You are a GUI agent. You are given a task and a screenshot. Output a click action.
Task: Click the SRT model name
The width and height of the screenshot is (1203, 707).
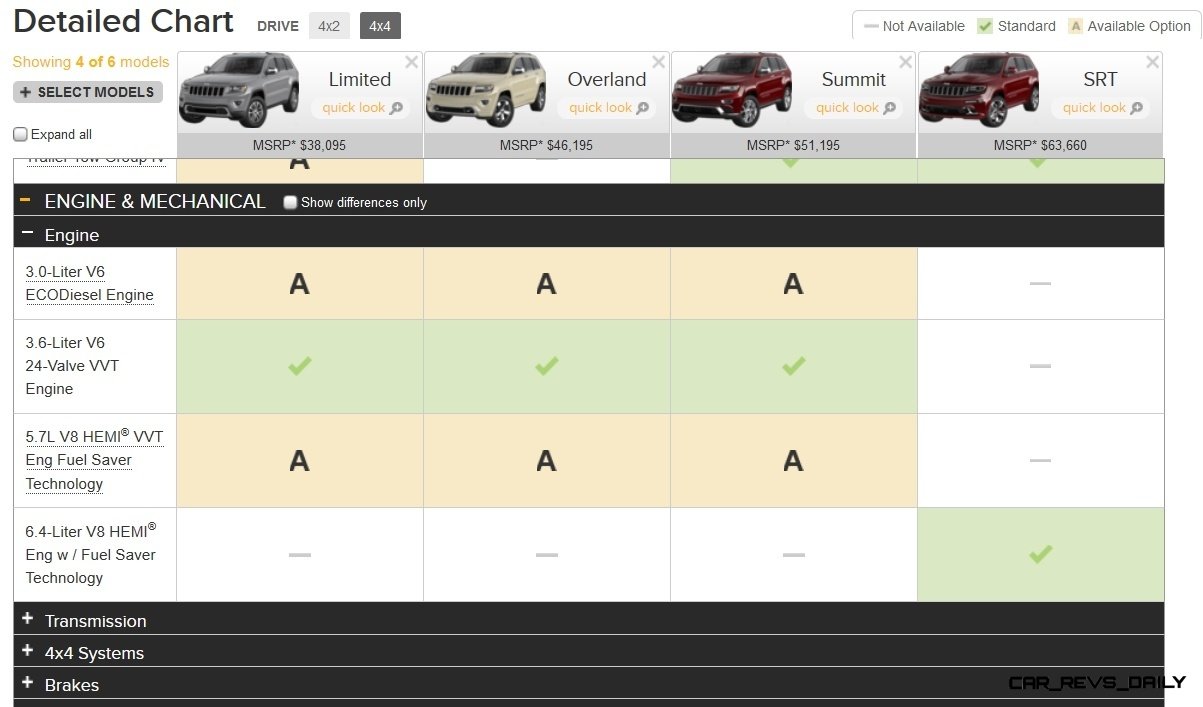(x=1101, y=79)
